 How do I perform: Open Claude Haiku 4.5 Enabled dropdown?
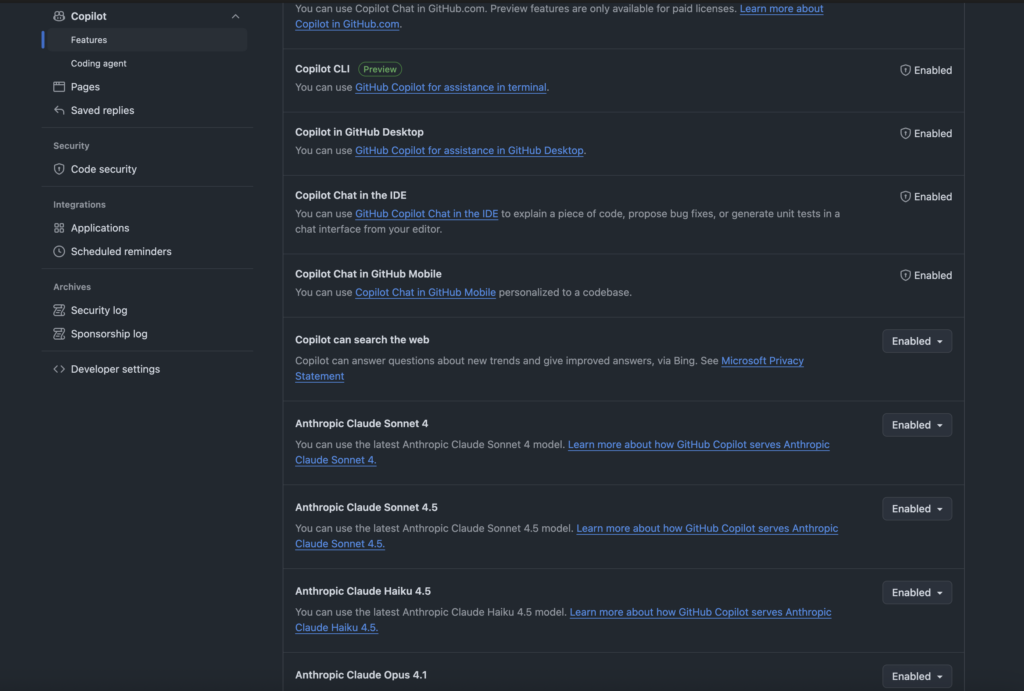coord(916,593)
